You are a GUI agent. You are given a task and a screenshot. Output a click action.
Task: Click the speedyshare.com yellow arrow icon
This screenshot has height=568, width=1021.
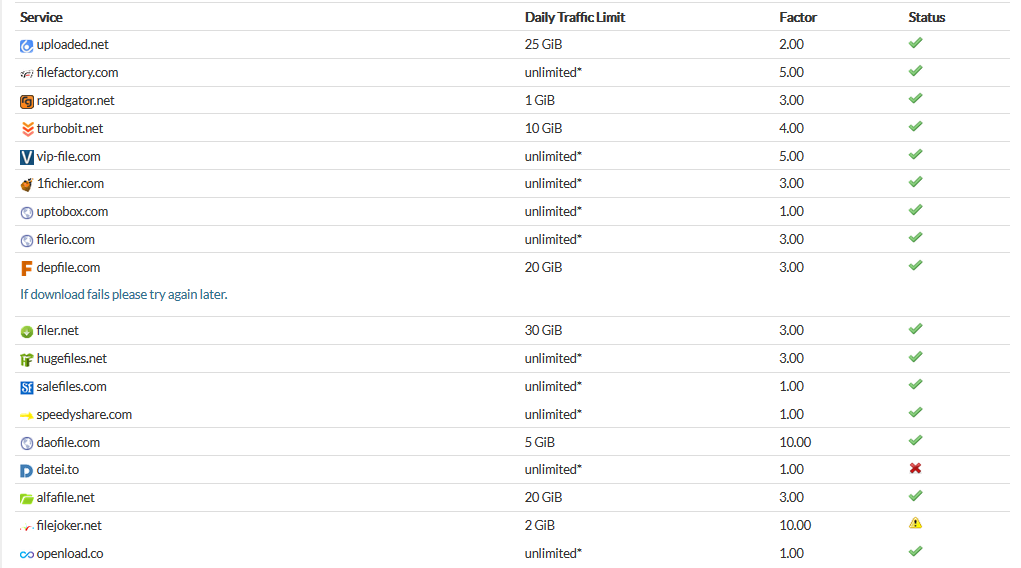pos(26,416)
